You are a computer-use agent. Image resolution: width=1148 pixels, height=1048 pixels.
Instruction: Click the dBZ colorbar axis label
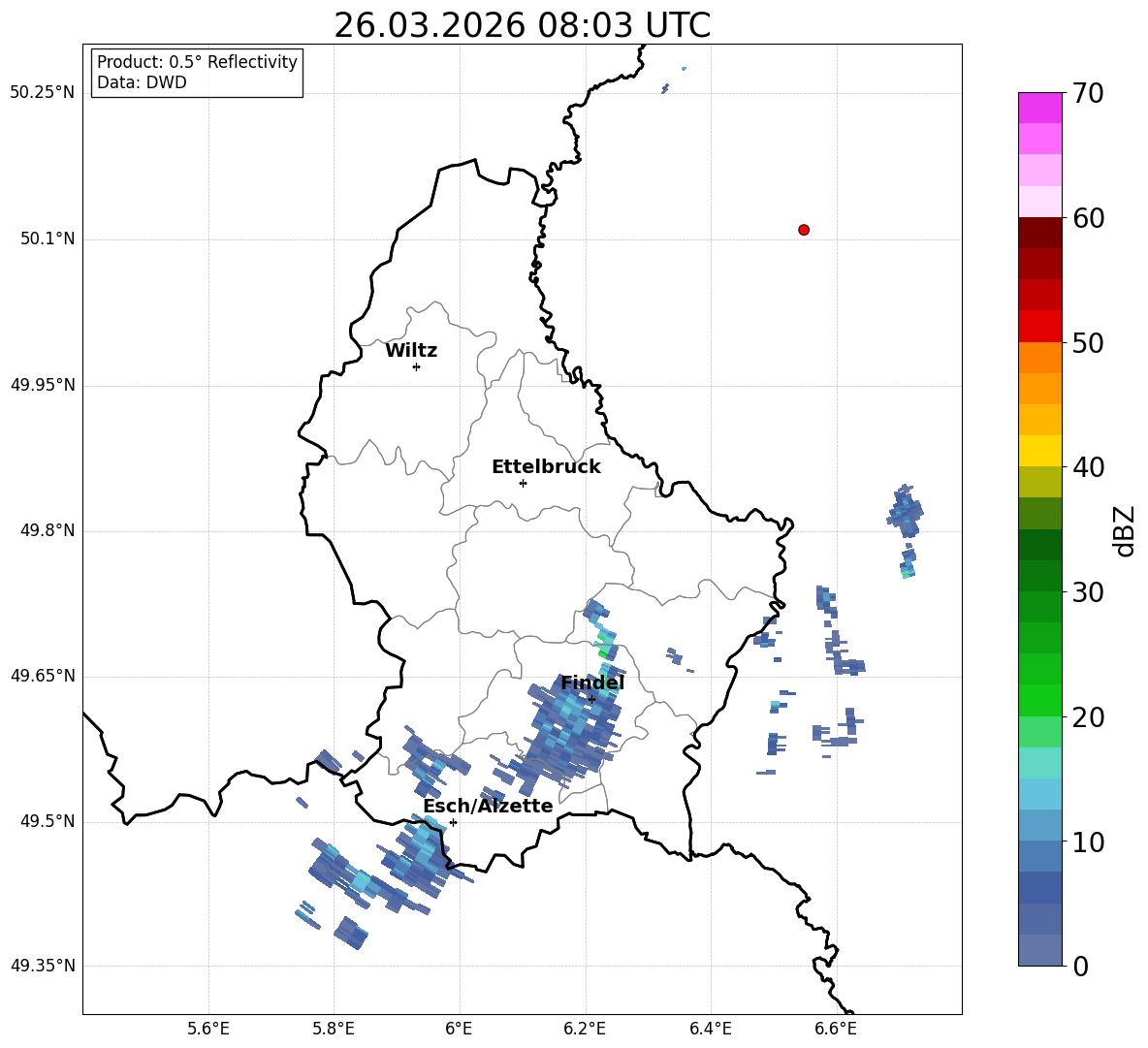coord(1126,530)
